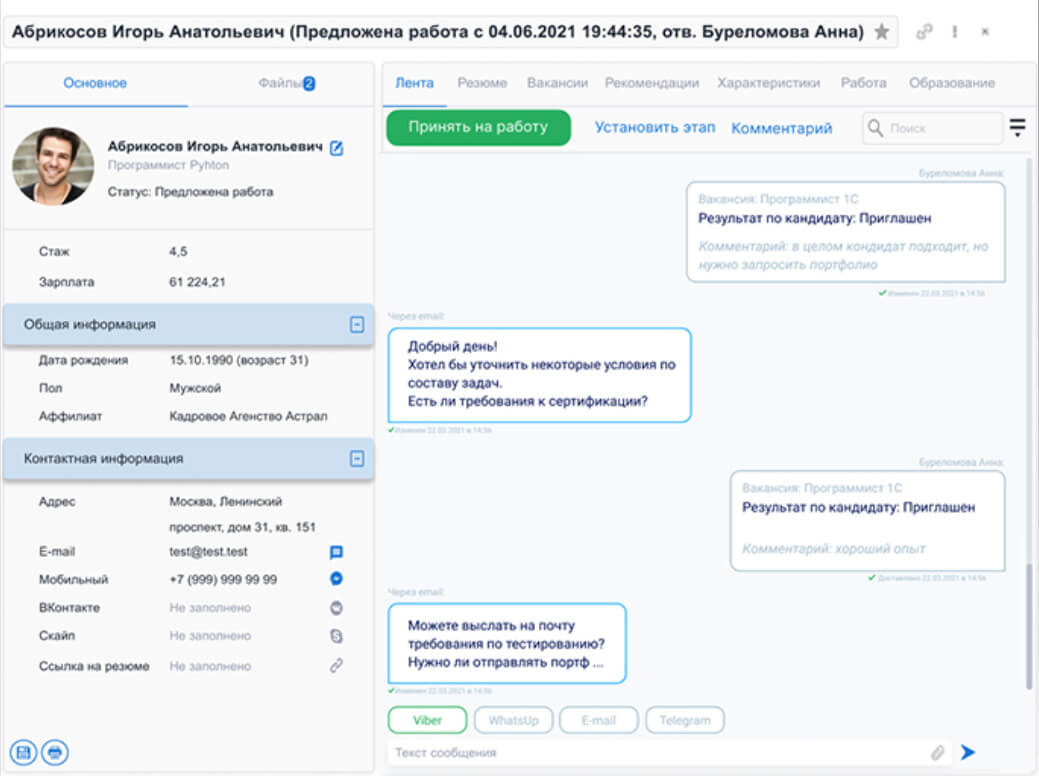The height and width of the screenshot is (776, 1039).
Task: Focus the Поиск search field
Action: point(932,128)
